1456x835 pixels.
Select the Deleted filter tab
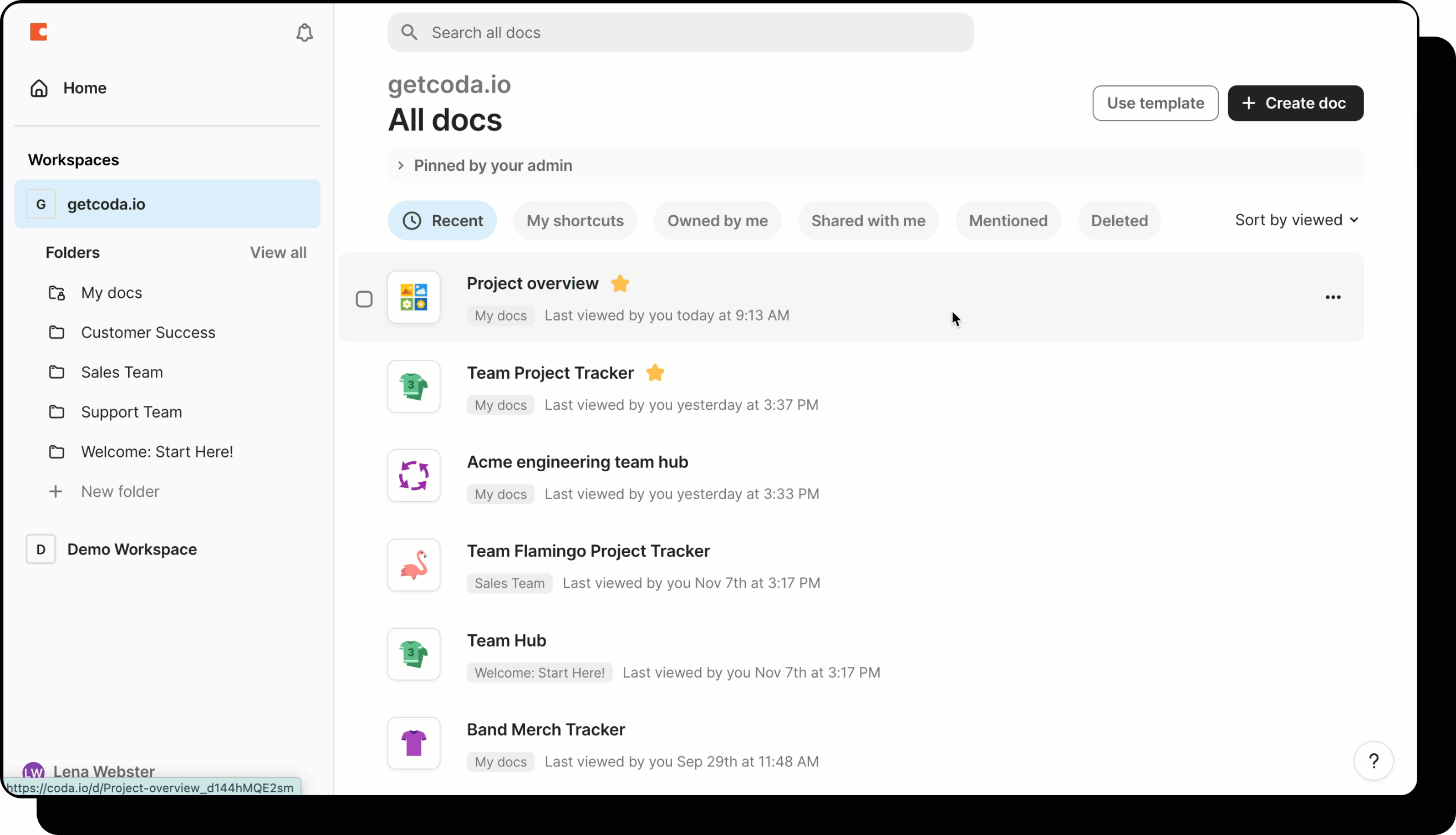pos(1119,220)
